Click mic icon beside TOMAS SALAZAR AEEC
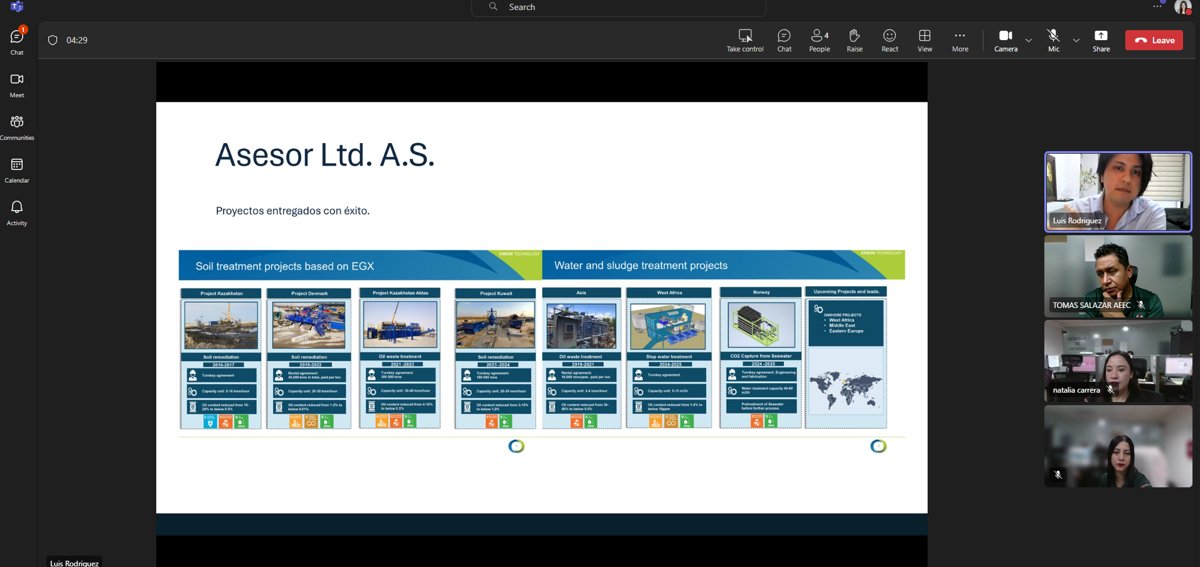This screenshot has height=567, width=1200. click(x=1139, y=305)
